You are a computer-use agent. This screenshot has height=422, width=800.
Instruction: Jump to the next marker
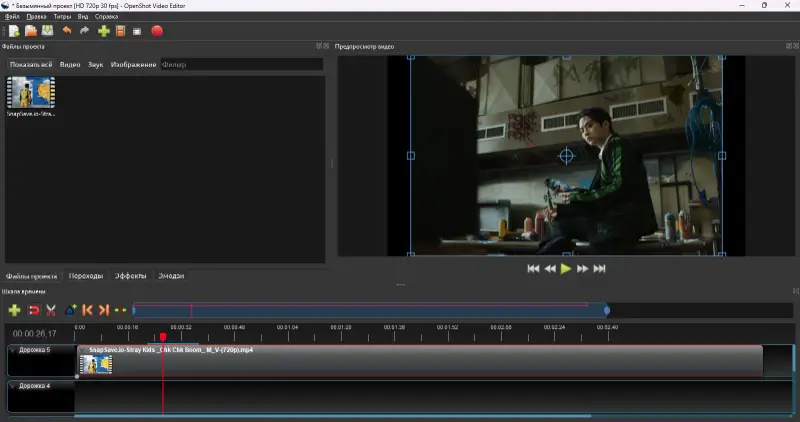104,310
